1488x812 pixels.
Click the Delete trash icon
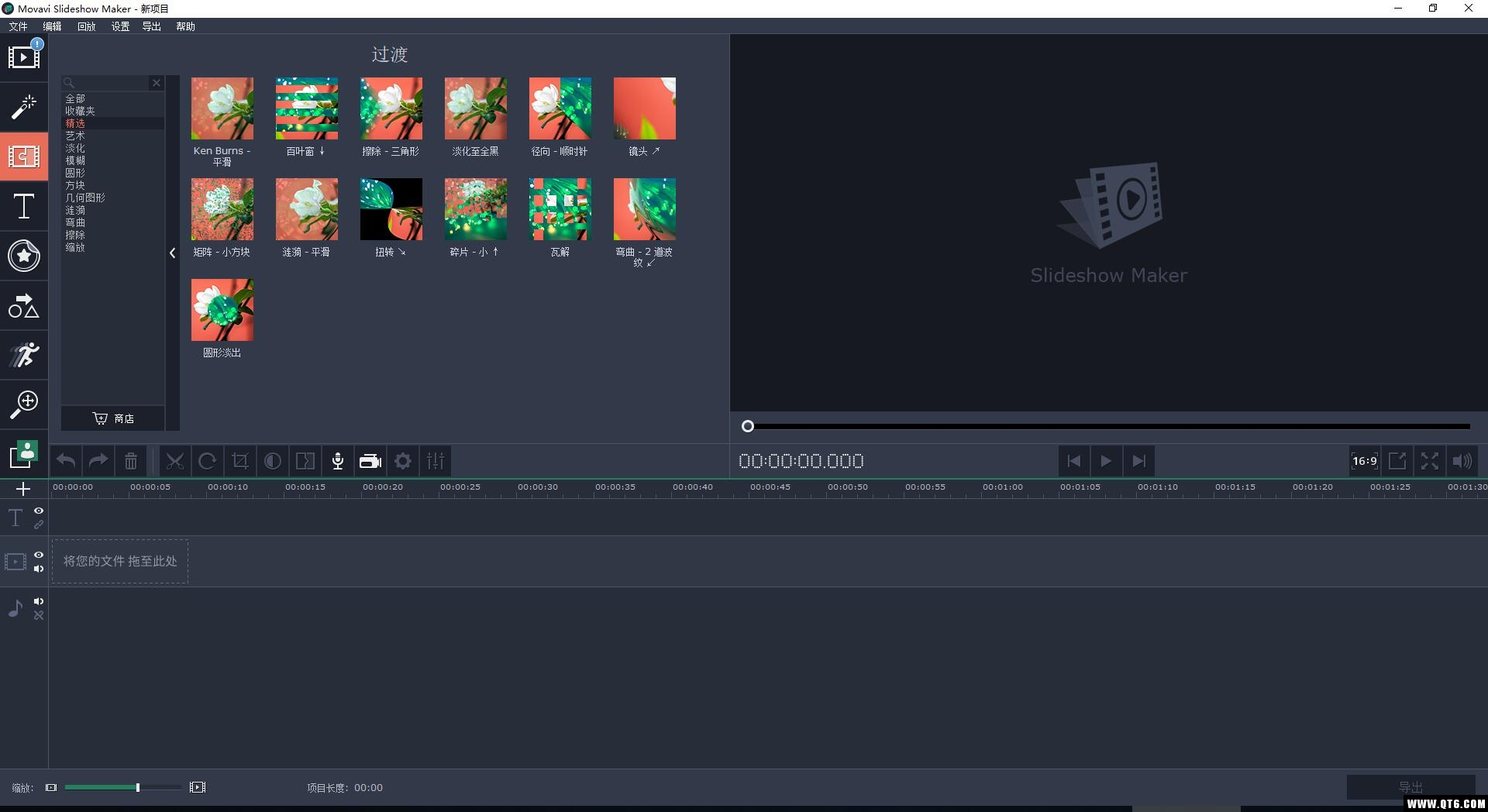coord(131,461)
